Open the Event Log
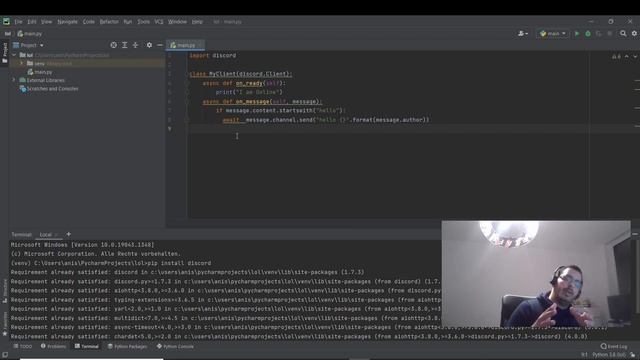Screen dimensions: 640x360 click(x=613, y=346)
